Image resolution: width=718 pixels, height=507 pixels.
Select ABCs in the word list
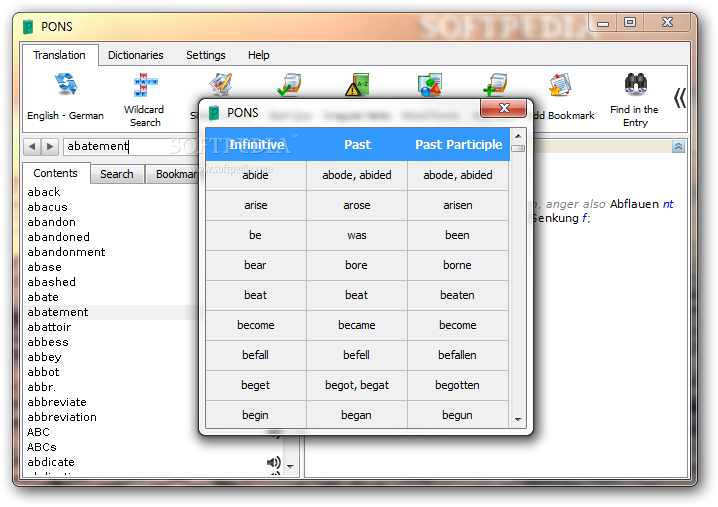tap(42, 447)
